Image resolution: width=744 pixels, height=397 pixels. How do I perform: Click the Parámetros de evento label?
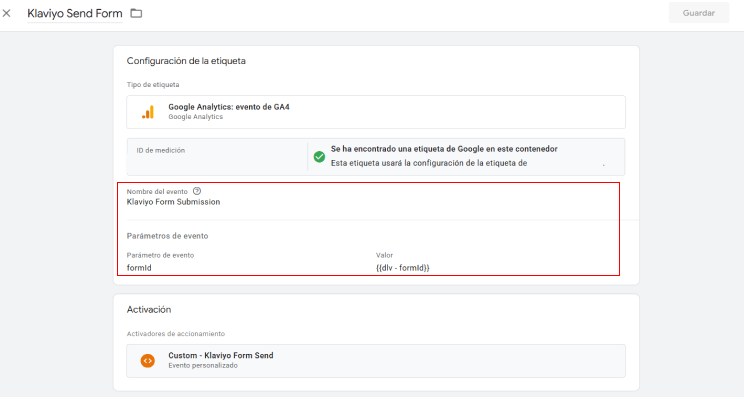point(167,236)
